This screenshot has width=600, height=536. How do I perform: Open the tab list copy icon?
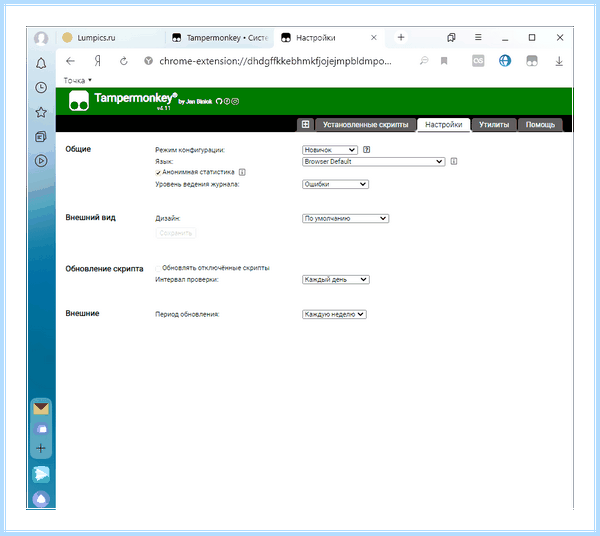(x=451, y=37)
